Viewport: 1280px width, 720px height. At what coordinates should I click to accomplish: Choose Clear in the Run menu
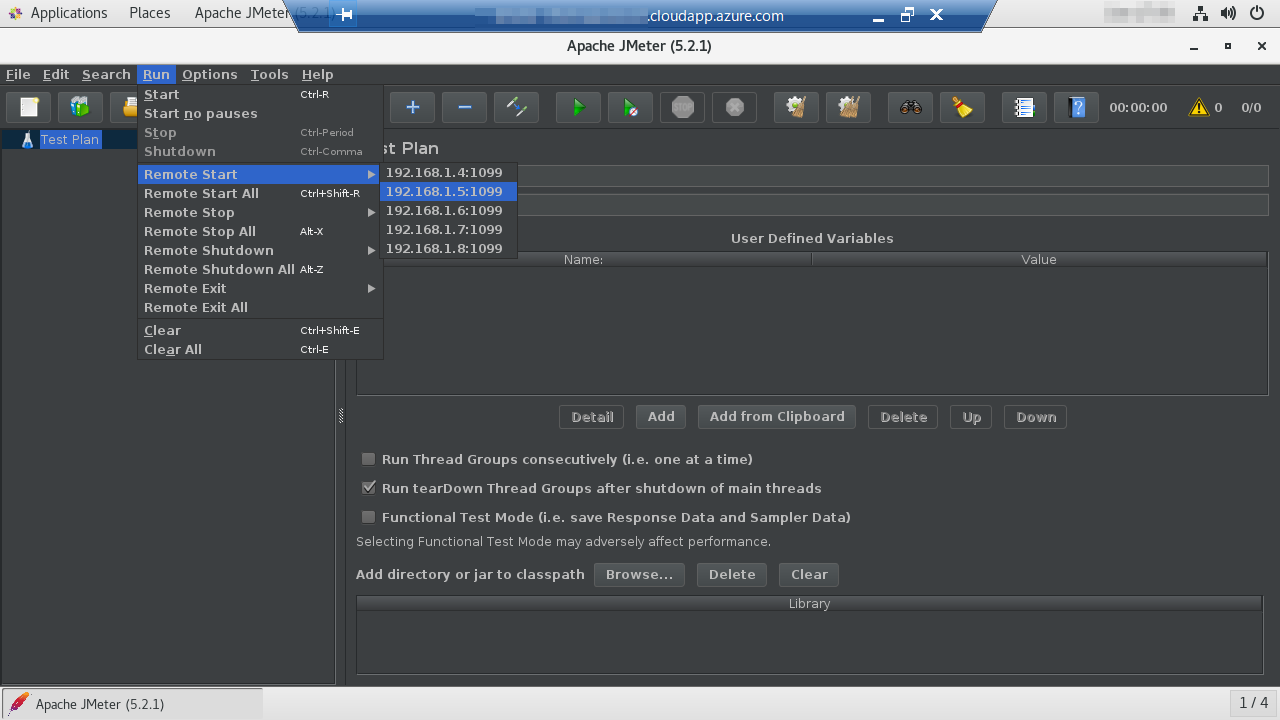coord(259,330)
